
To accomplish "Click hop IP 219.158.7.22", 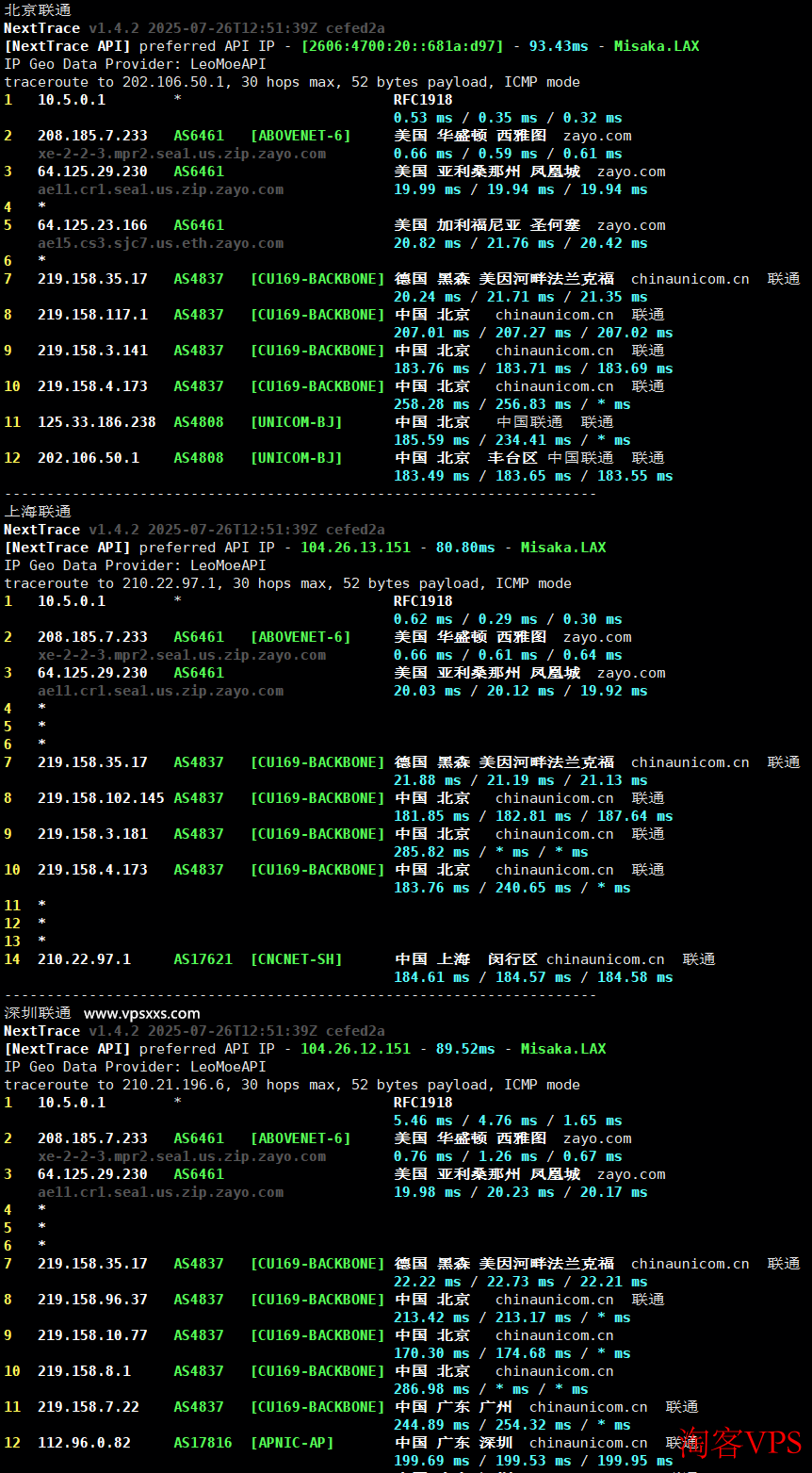I will click(x=89, y=1407).
